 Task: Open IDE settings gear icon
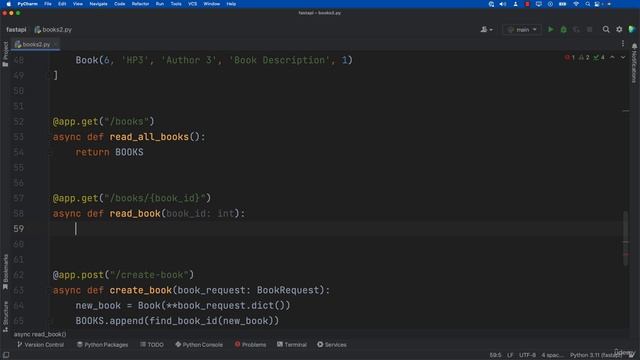(619, 29)
